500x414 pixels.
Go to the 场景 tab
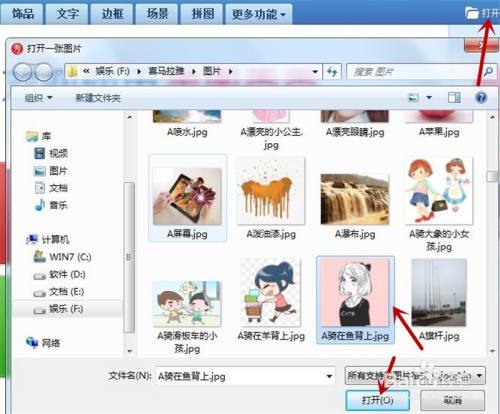pos(157,14)
